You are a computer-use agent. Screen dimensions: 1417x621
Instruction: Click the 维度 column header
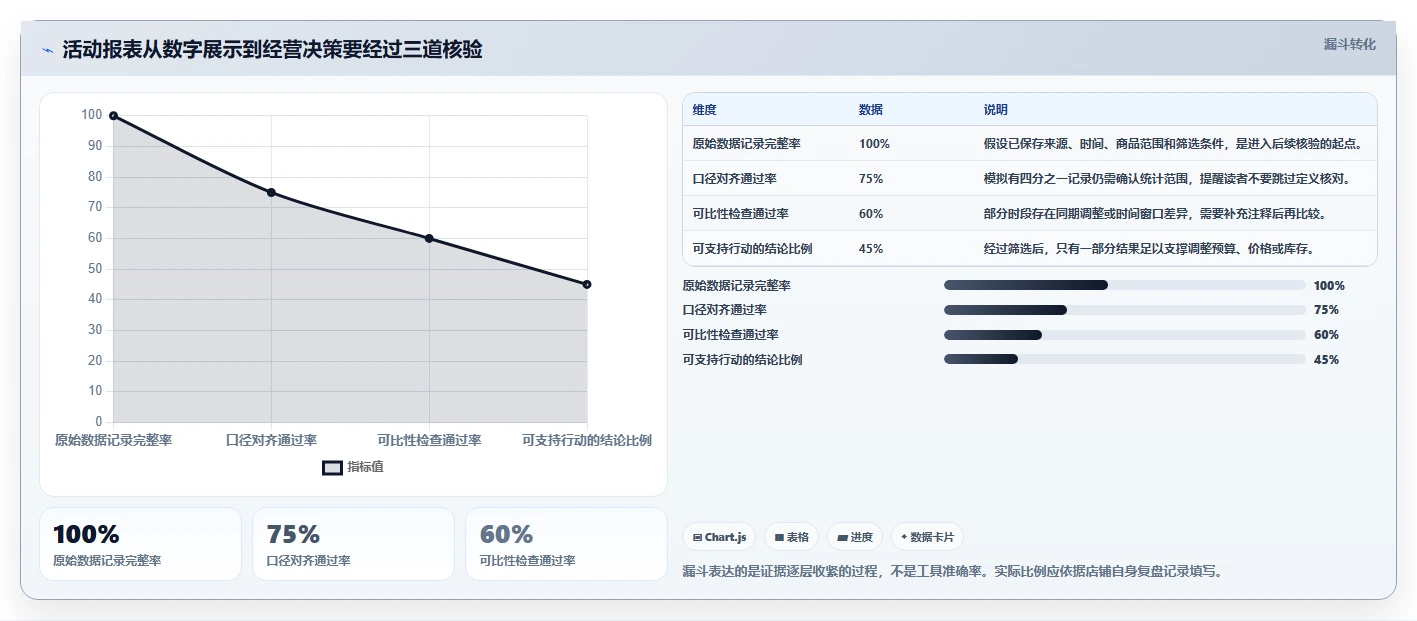(x=704, y=110)
